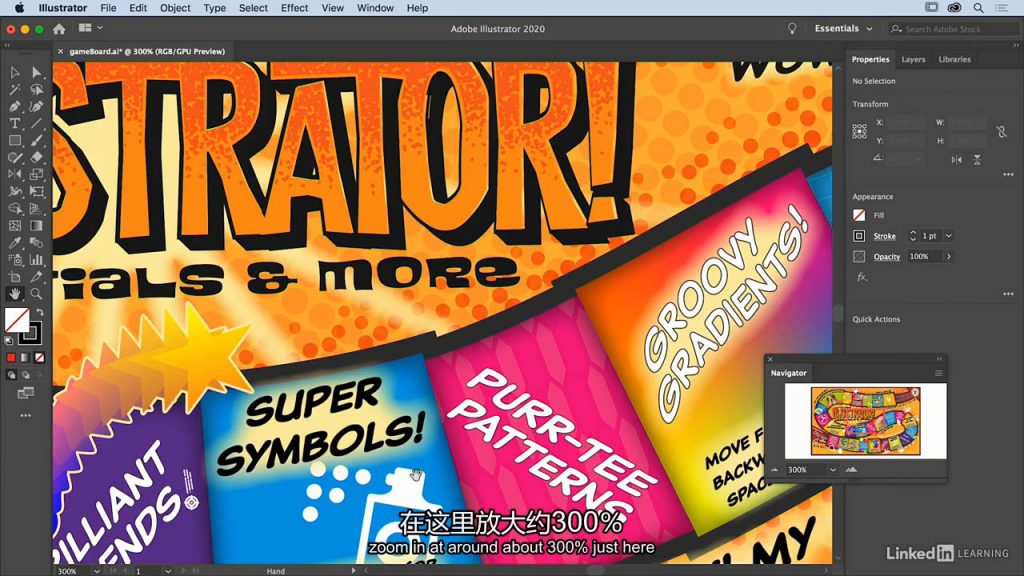Open Arrange Documents dropdown
Image resolution: width=1024 pixels, height=576 pixels.
(90, 28)
